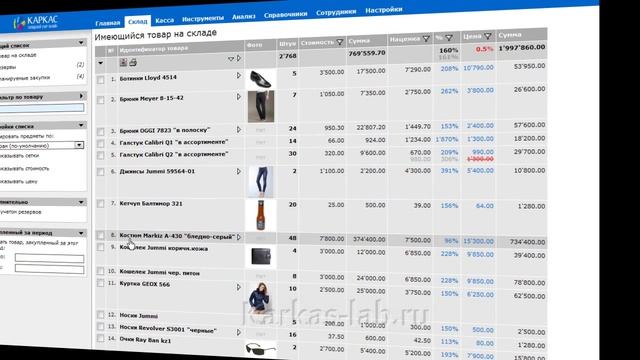
Task: Tick checkbox for Ботинки Lloyd 4514
Action: (x=100, y=80)
